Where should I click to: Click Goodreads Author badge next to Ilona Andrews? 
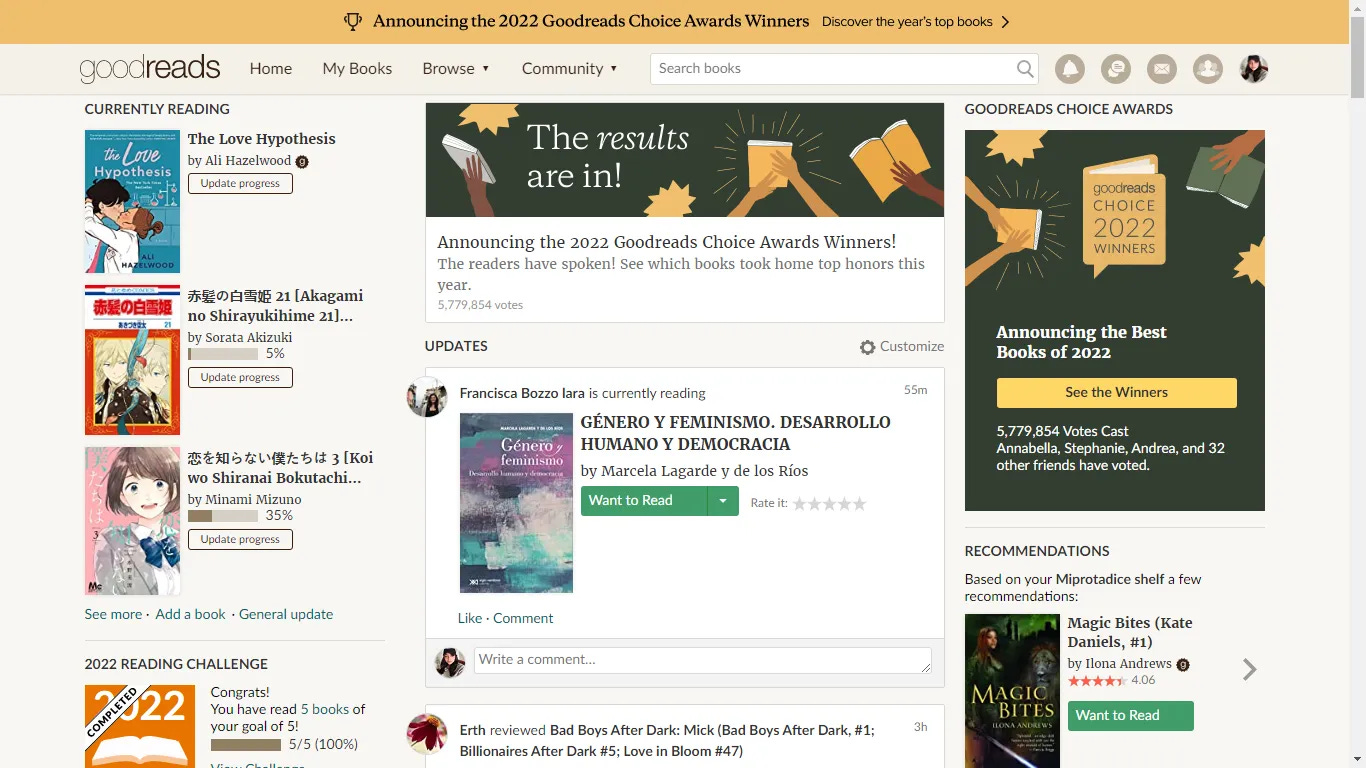[1183, 665]
